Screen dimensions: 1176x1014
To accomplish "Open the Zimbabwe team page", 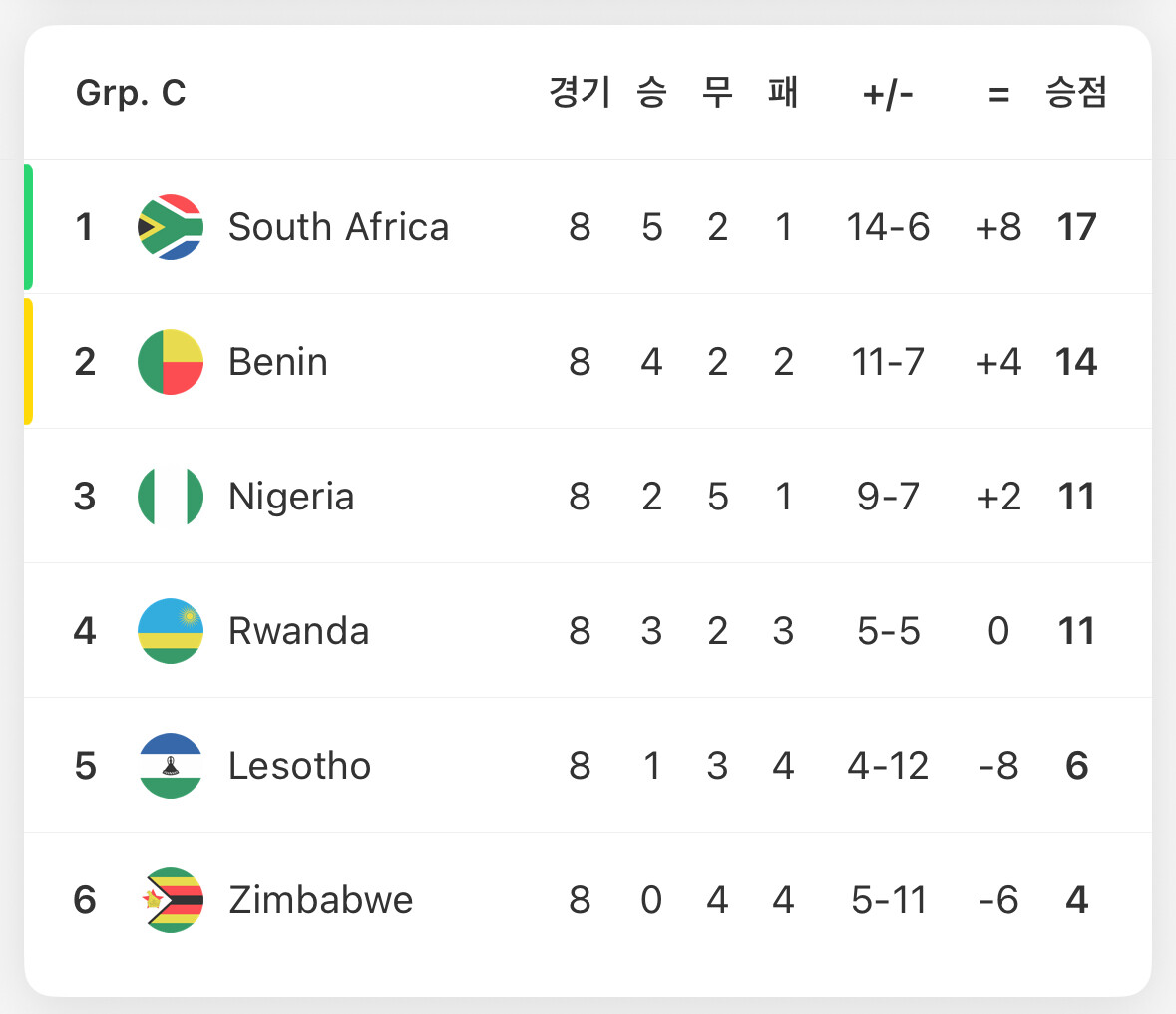I will click(x=320, y=900).
